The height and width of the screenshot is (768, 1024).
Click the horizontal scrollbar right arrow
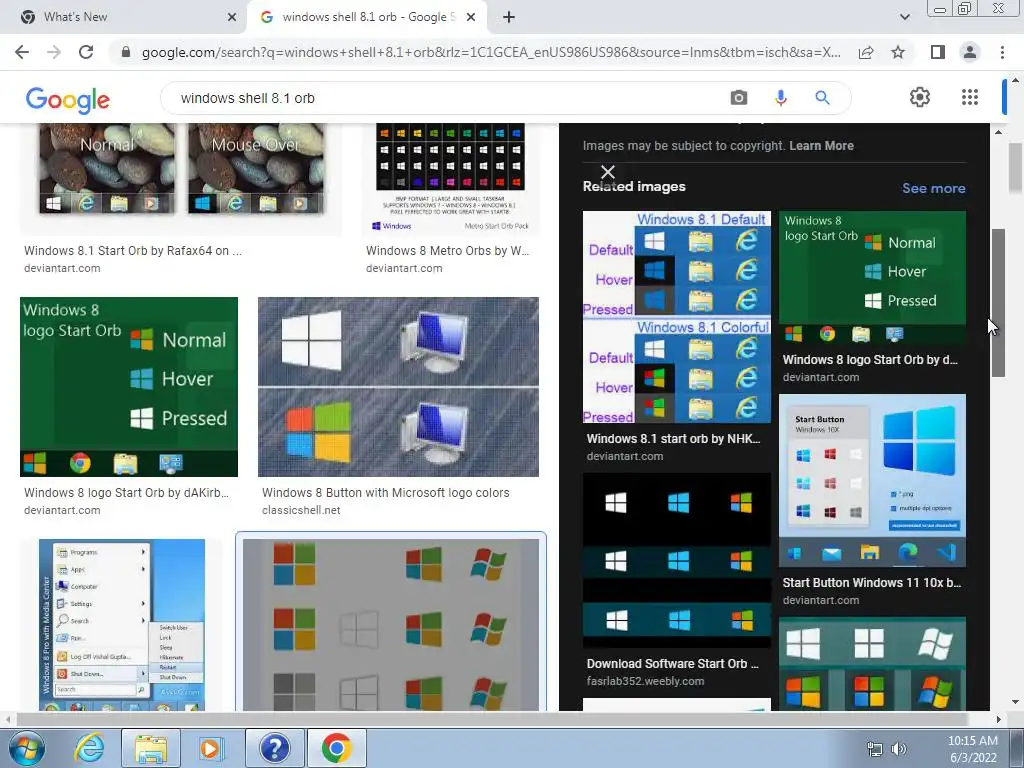point(998,719)
